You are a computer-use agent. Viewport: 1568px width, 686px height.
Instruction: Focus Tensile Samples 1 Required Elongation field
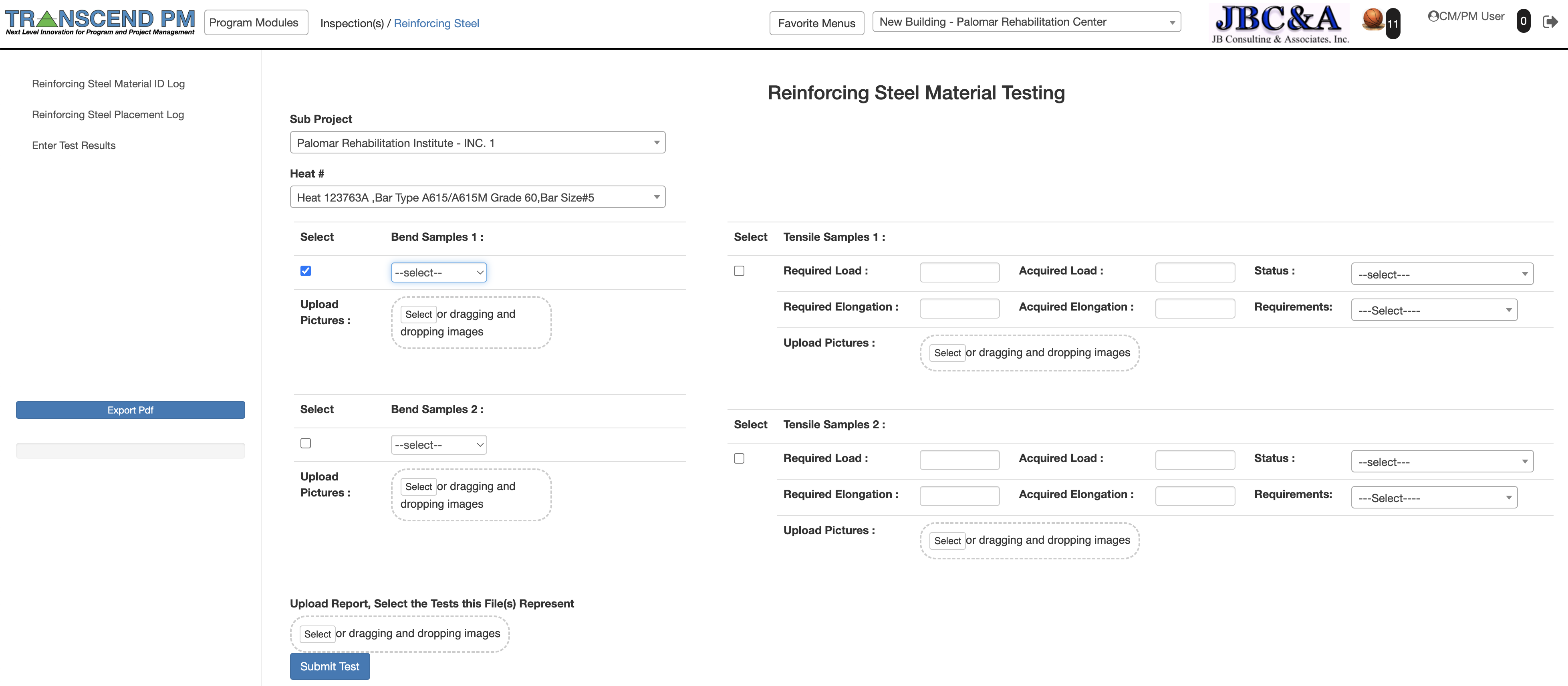pos(959,308)
